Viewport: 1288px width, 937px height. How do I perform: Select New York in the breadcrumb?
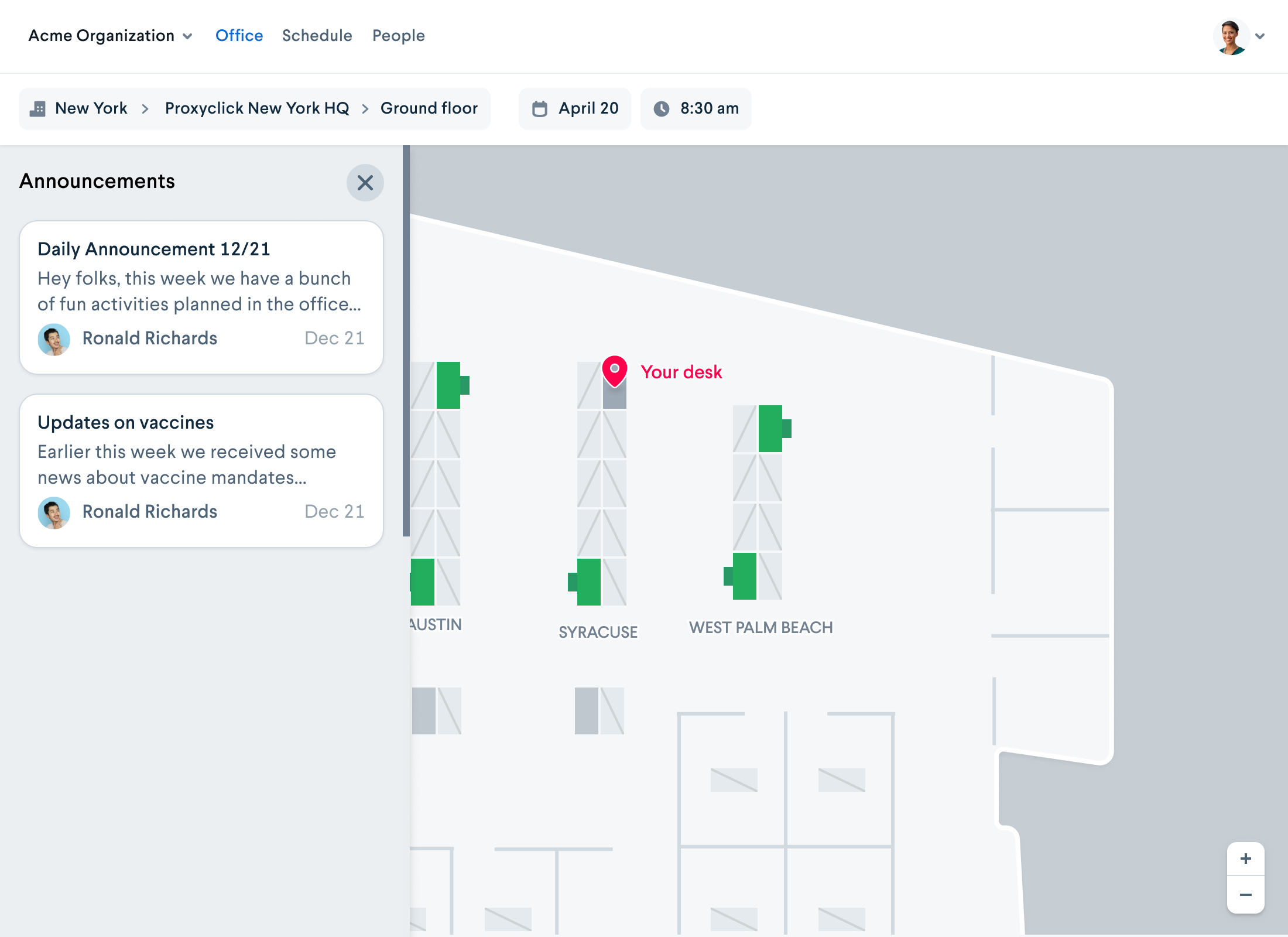(91, 108)
